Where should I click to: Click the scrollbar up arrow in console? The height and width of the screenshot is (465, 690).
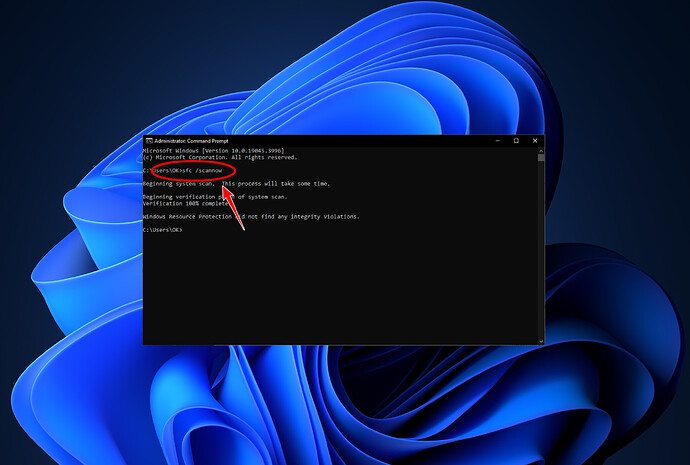[x=540, y=150]
